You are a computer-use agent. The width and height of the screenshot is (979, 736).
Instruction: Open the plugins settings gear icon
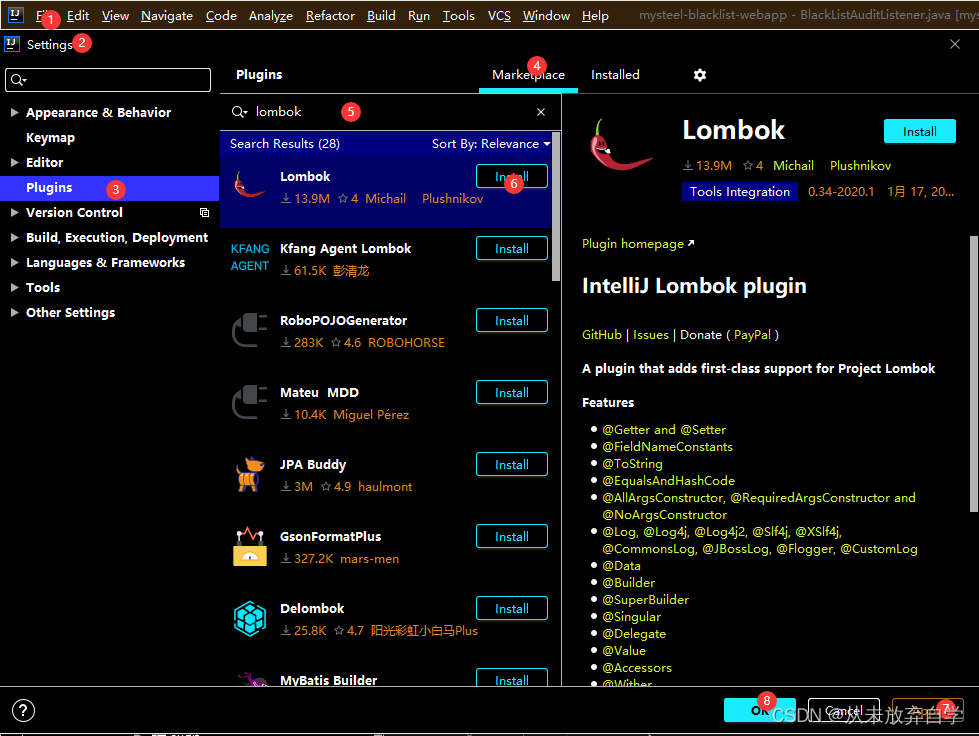[699, 75]
